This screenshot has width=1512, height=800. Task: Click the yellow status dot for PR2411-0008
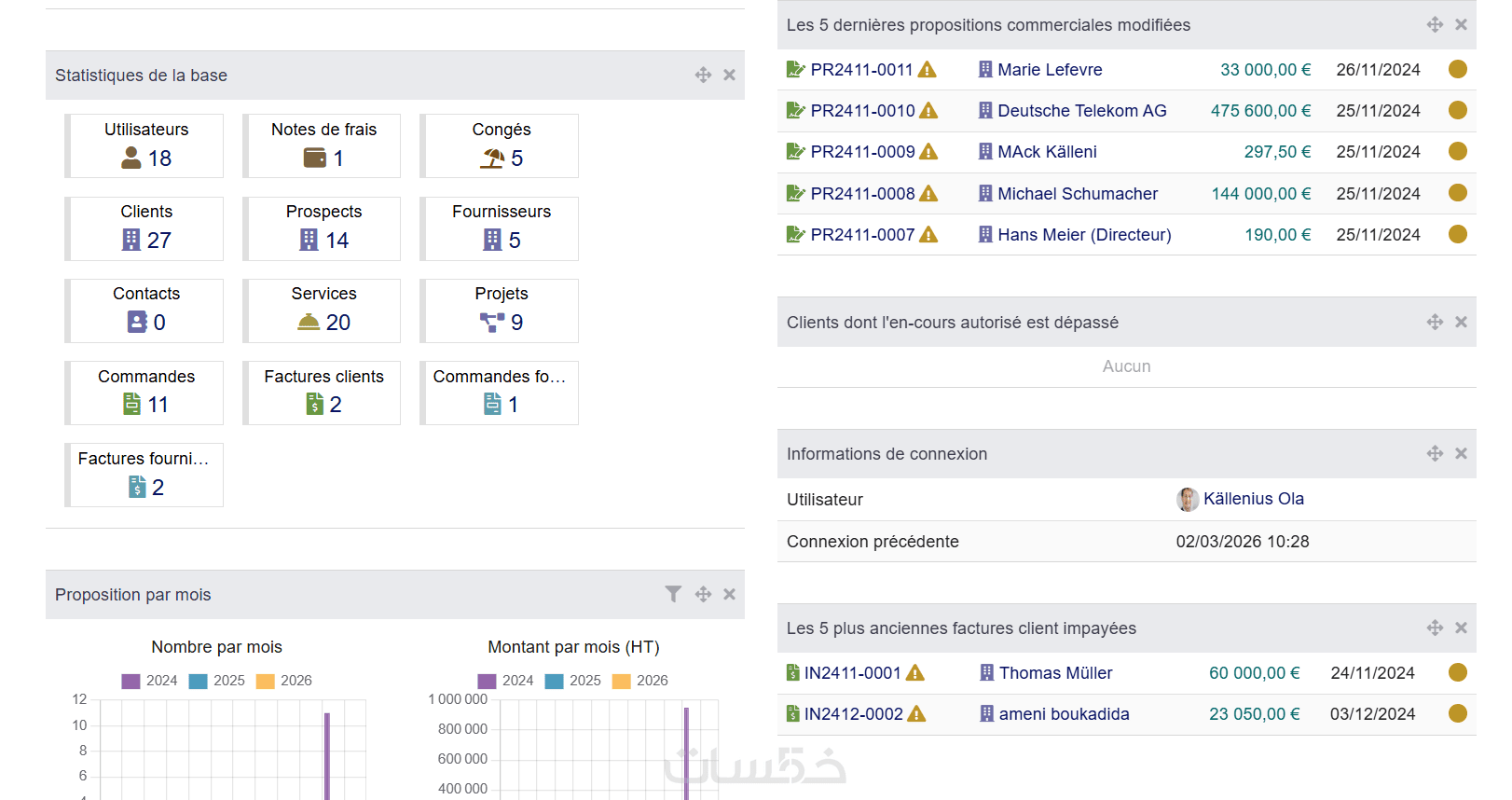click(x=1458, y=193)
